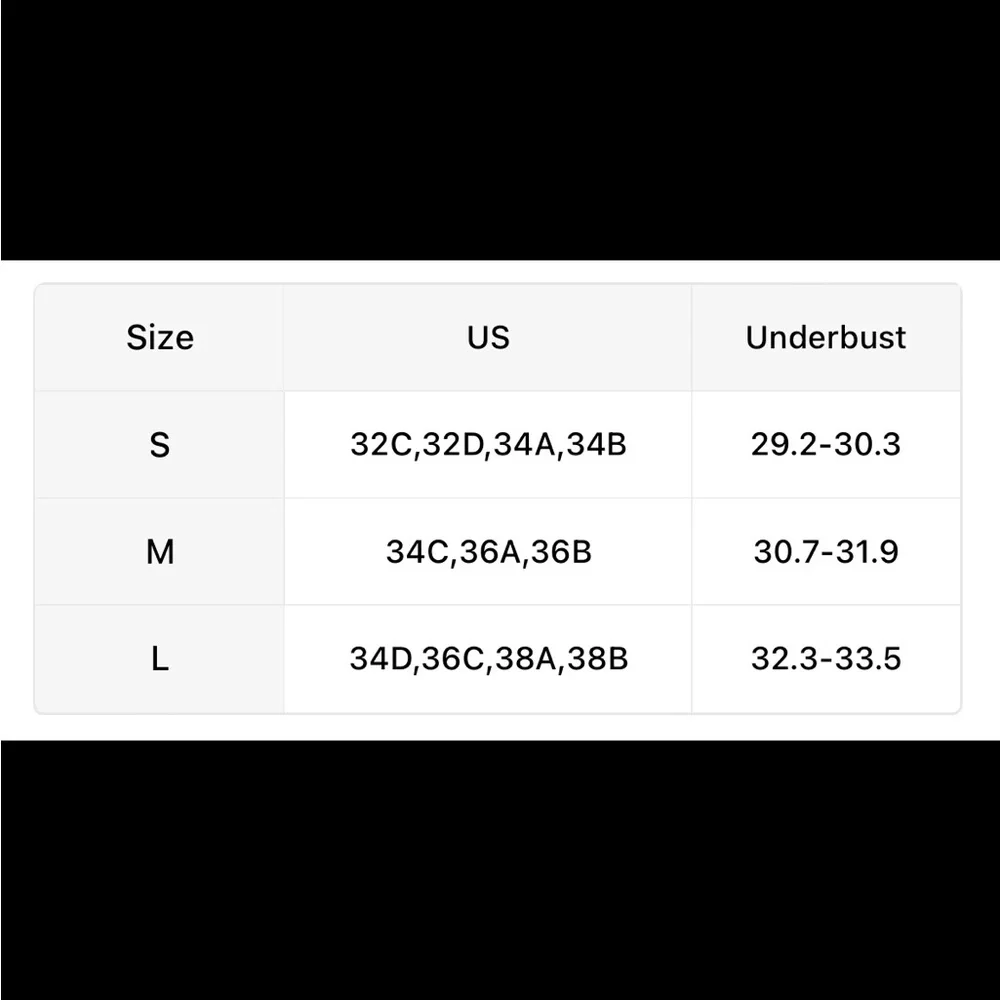1000x1000 pixels.
Task: Click the black area below the table
Action: coord(500,870)
